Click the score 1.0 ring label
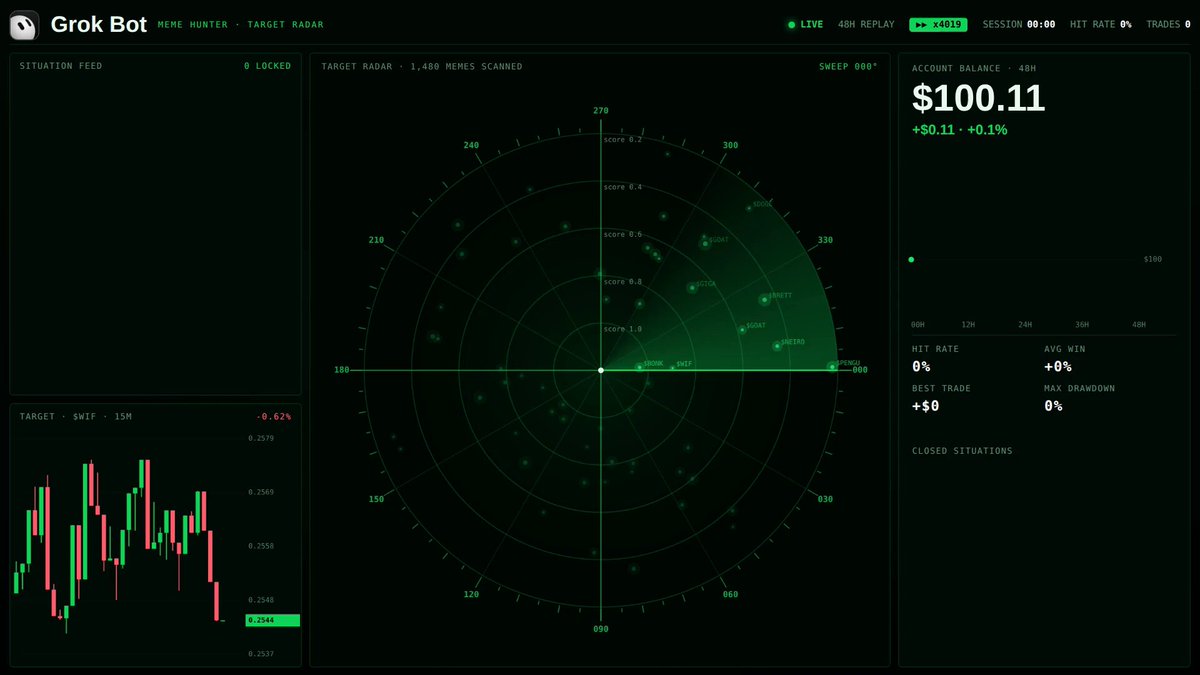 click(623, 329)
